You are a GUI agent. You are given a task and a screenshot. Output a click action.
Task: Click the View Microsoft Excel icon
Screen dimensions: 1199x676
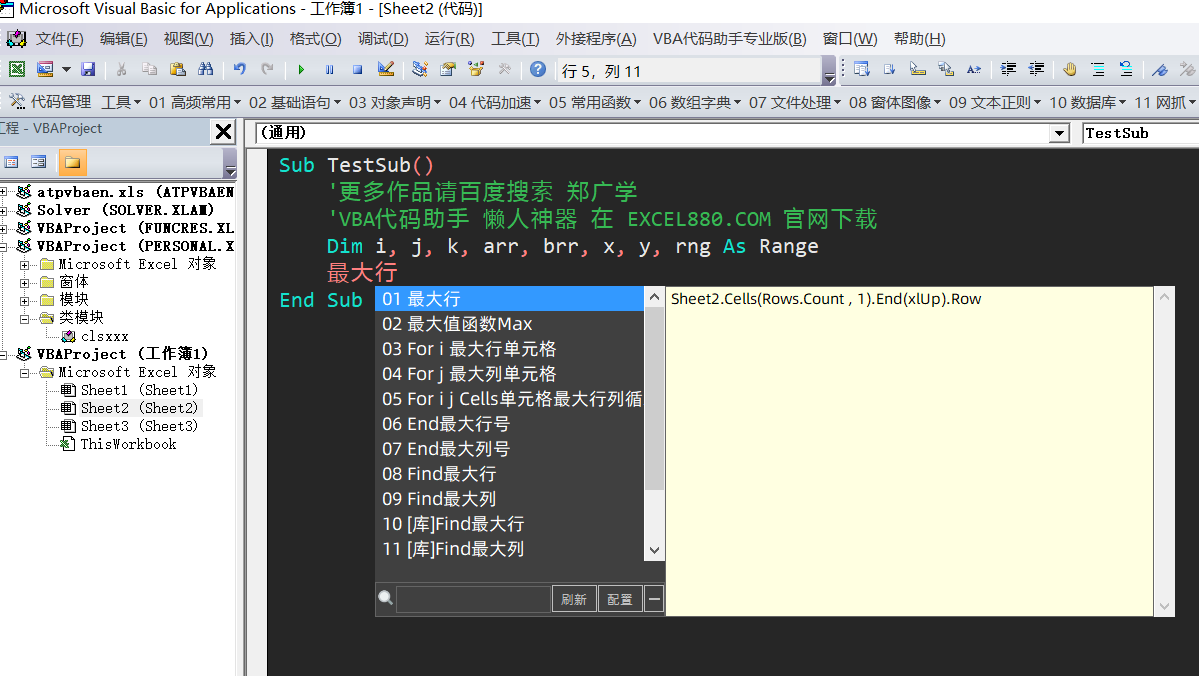[17, 70]
